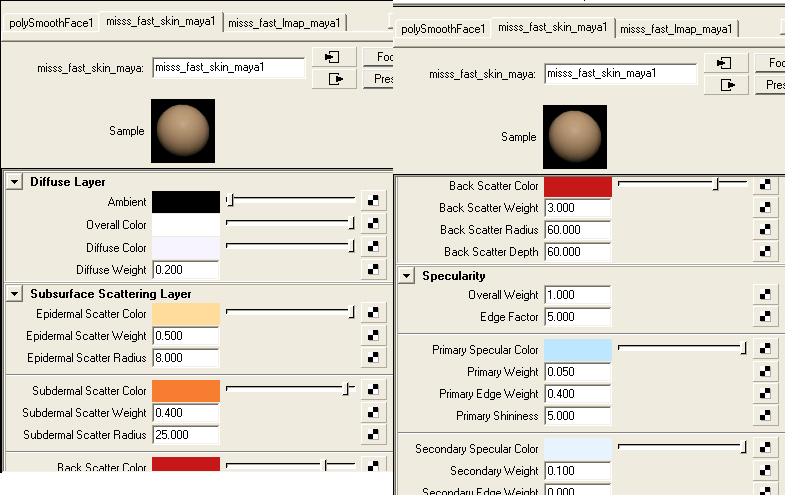Click the map button for Edge Factor
Image resolution: width=785 pixels, height=495 pixels.
(x=765, y=317)
